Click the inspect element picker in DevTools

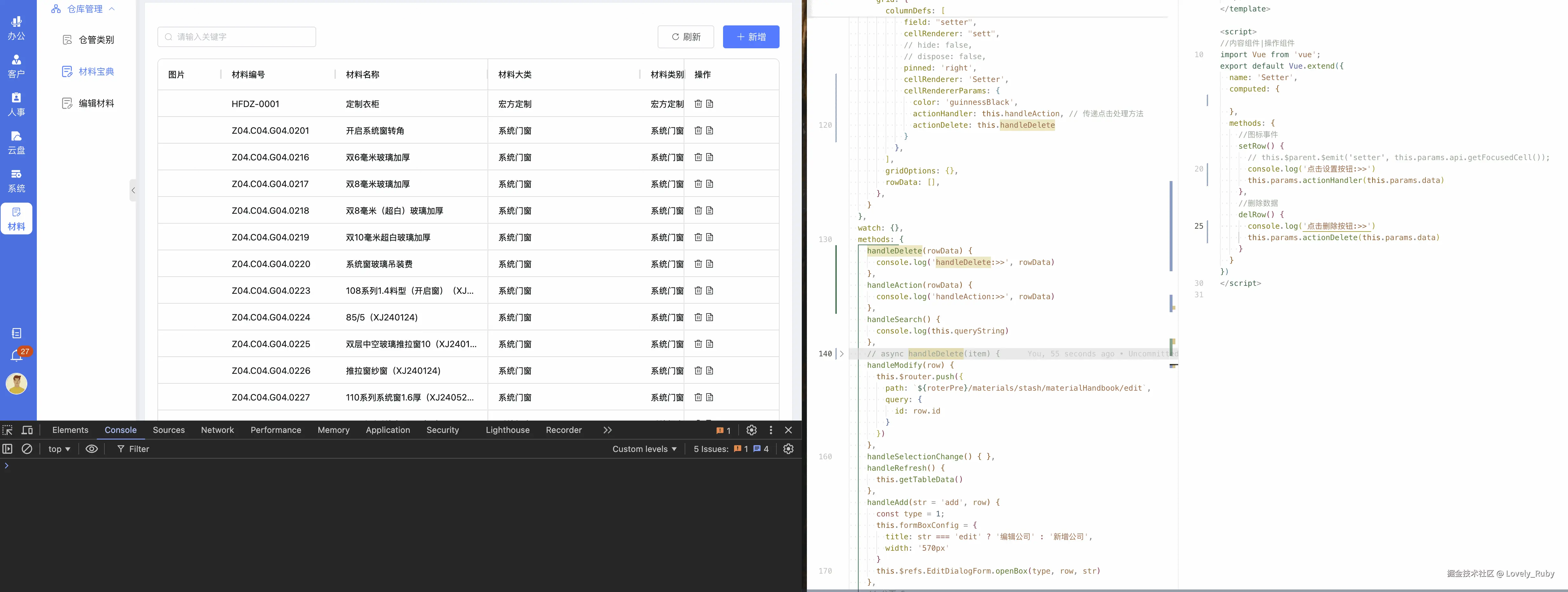coord(8,430)
